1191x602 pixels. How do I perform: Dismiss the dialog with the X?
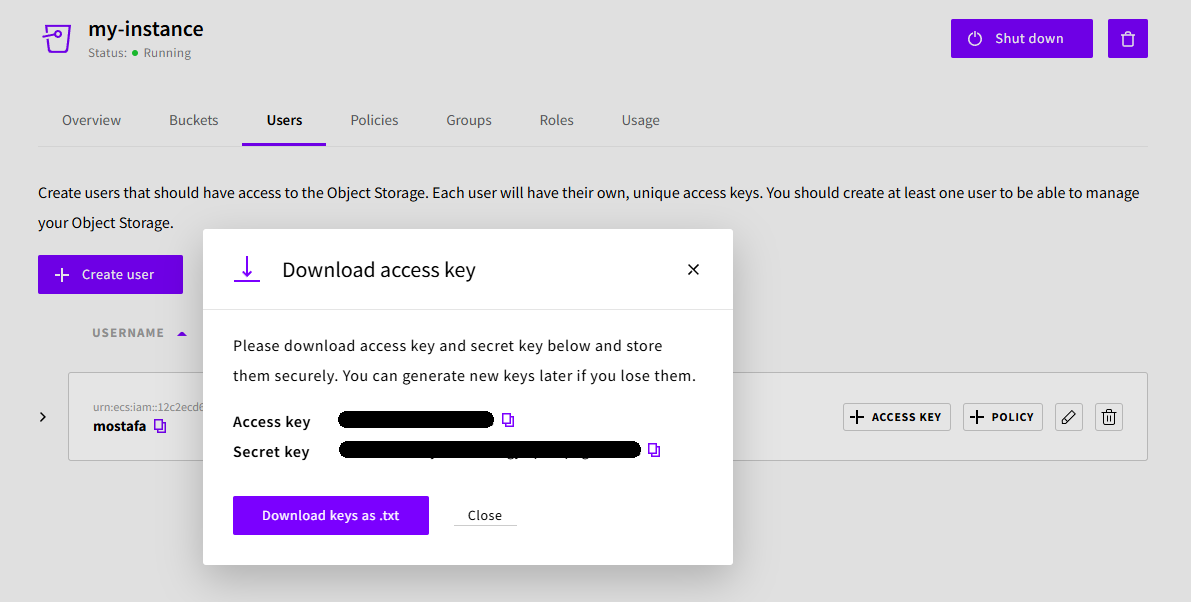(x=693, y=269)
